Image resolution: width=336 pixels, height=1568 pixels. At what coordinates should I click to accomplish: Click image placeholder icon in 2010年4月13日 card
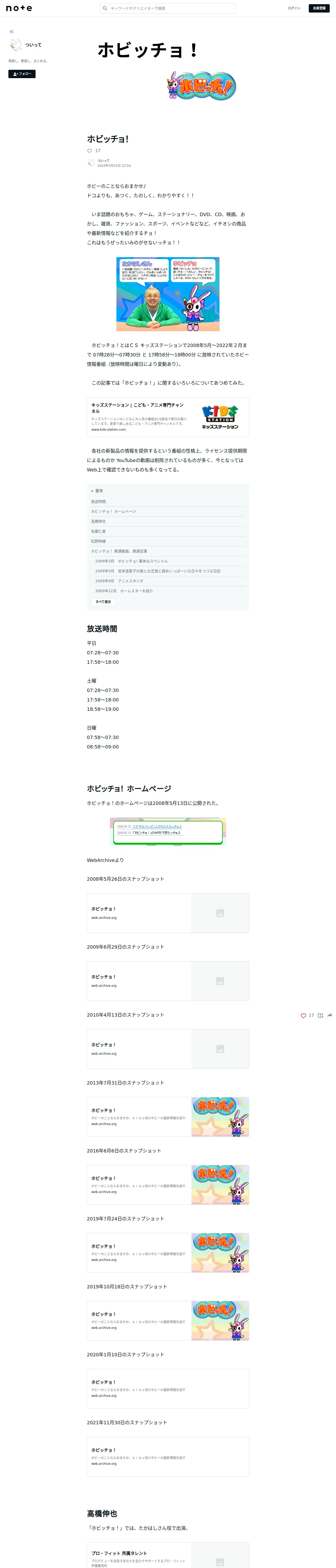pos(220,1049)
